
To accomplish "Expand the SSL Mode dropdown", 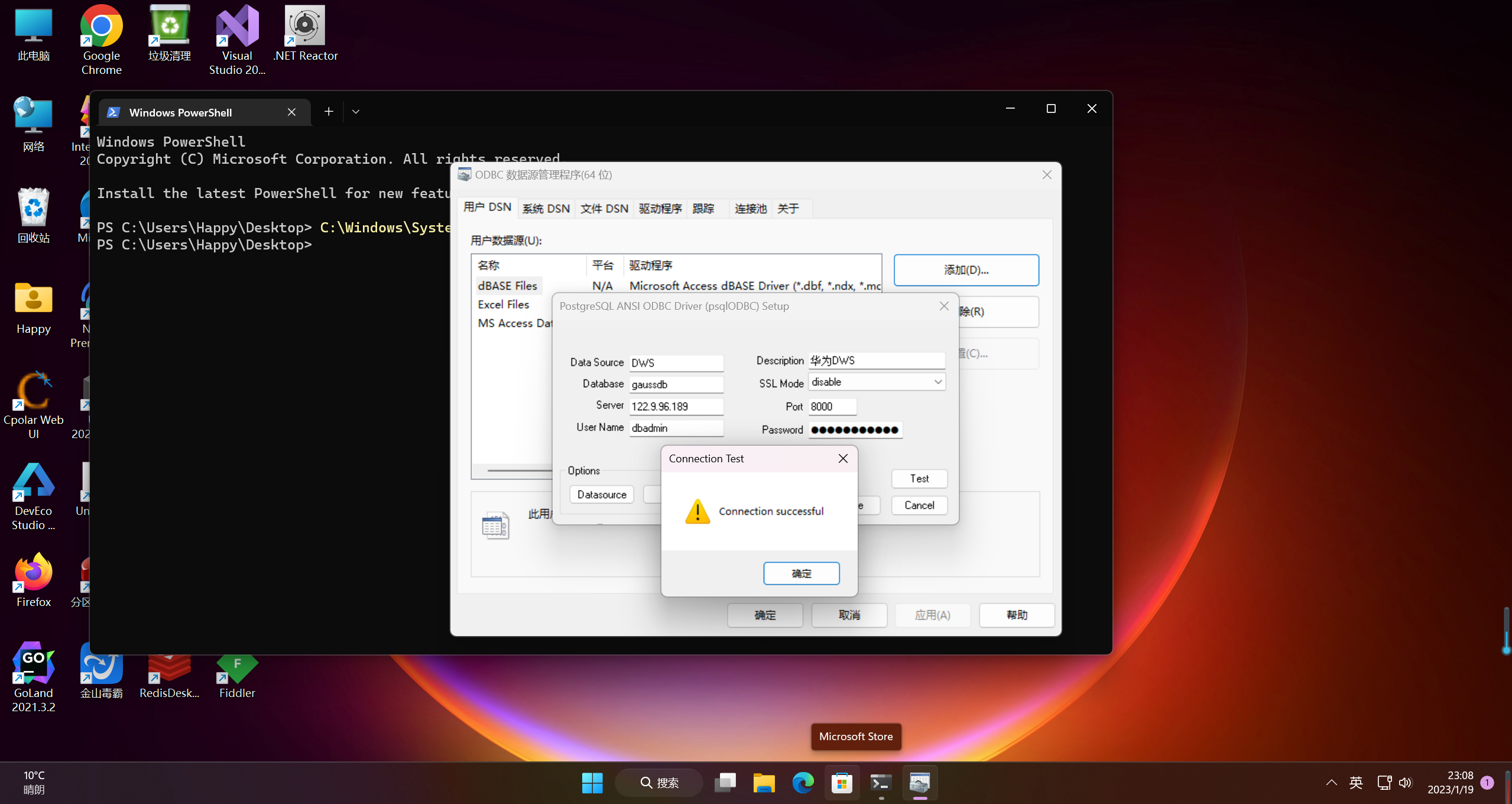I will tap(936, 382).
